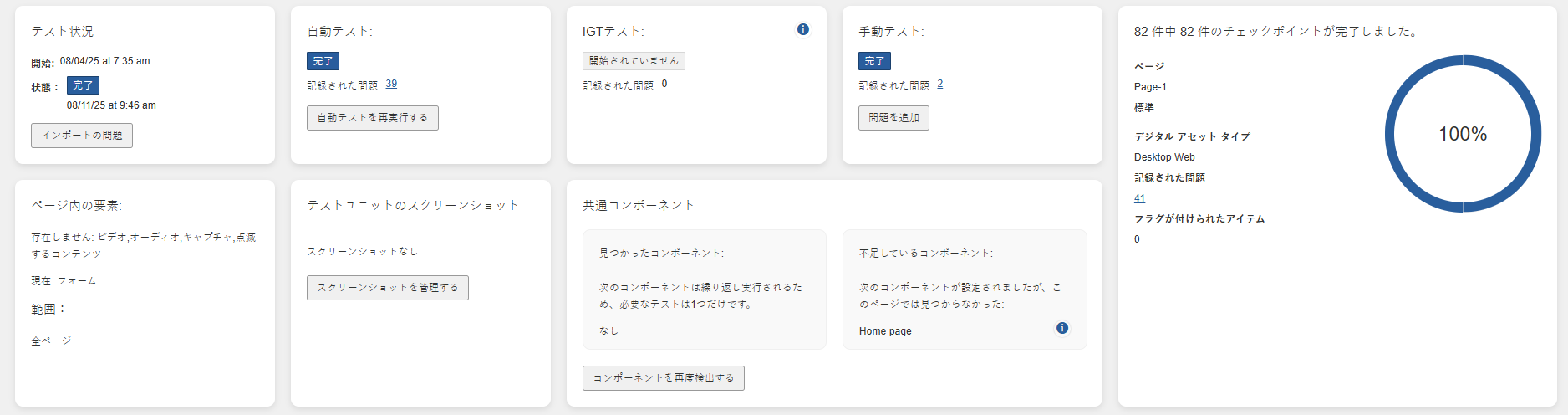This screenshot has height=415, width=1568.
Task: Click the Home page missing component name
Action: pos(885,331)
